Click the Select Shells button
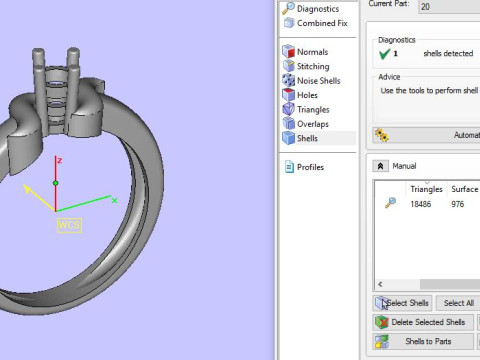The height and width of the screenshot is (360, 480). tap(402, 303)
